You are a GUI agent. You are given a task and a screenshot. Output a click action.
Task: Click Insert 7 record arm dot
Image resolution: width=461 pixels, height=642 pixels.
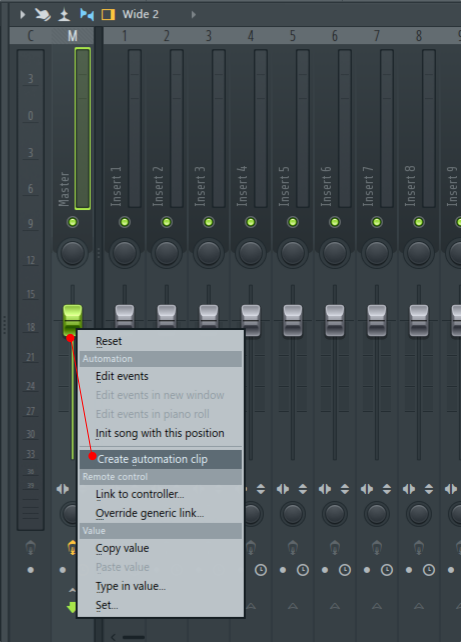coord(367,570)
